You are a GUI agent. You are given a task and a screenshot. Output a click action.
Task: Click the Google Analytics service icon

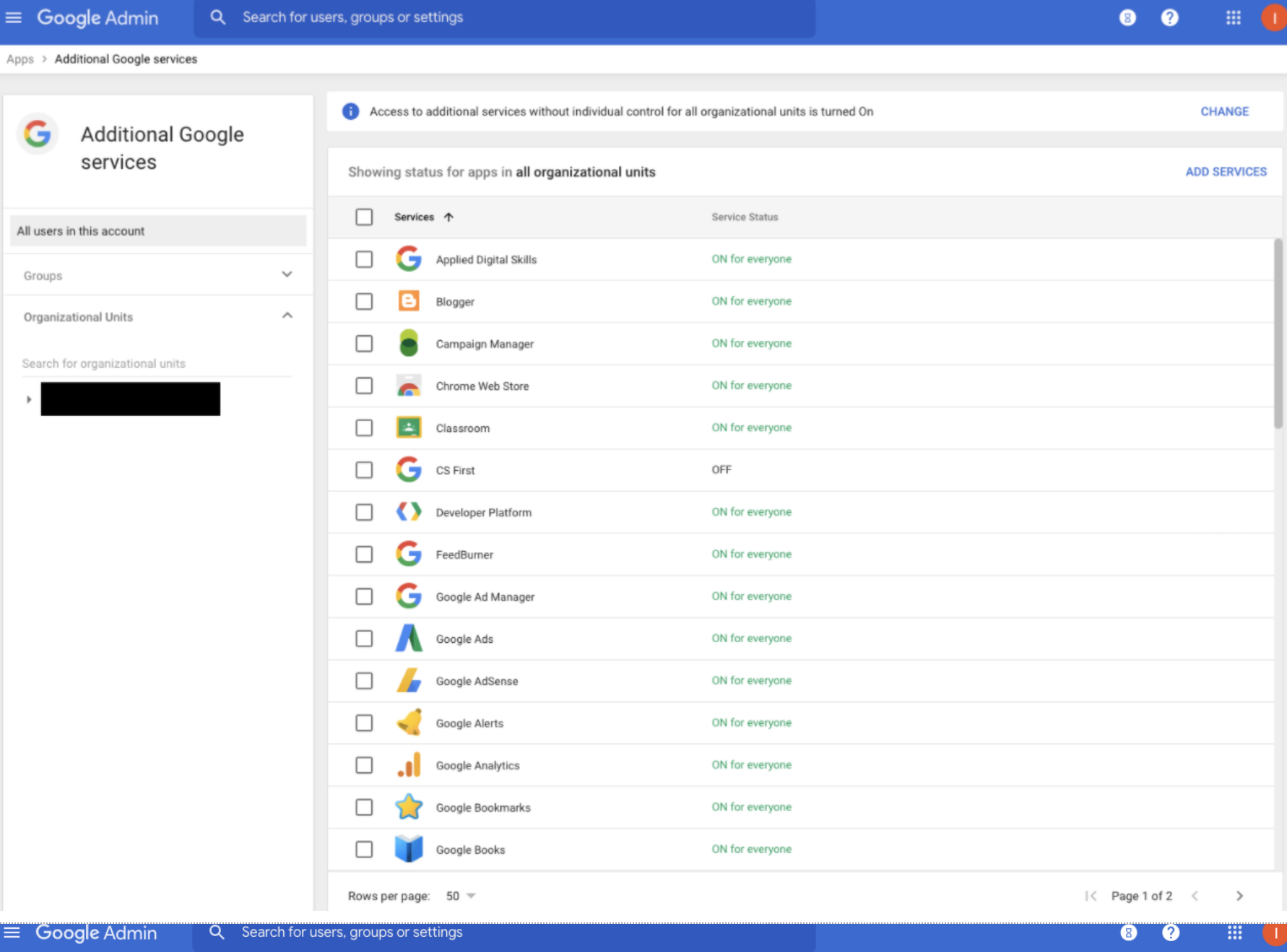409,765
